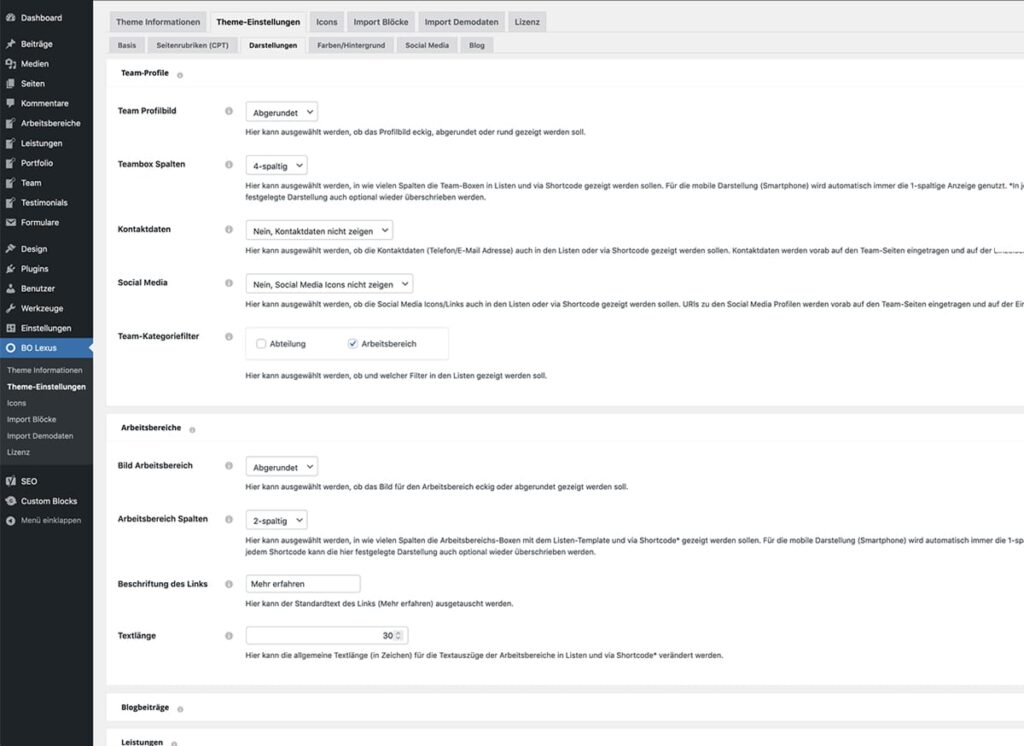Click the SEO icon in sidebar
Viewport: 1024px width, 746px height.
pos(10,481)
